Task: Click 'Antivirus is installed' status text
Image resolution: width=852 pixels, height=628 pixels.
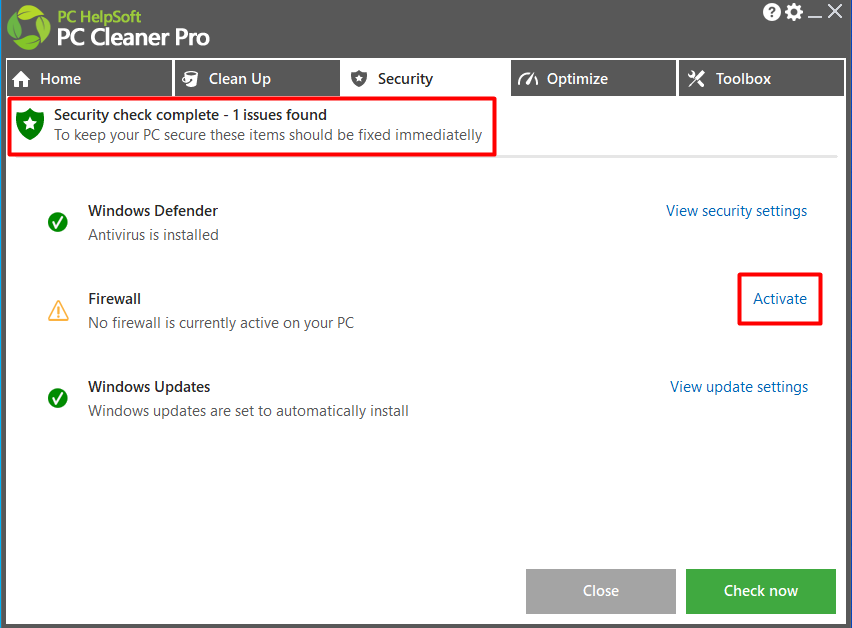Action: (153, 235)
